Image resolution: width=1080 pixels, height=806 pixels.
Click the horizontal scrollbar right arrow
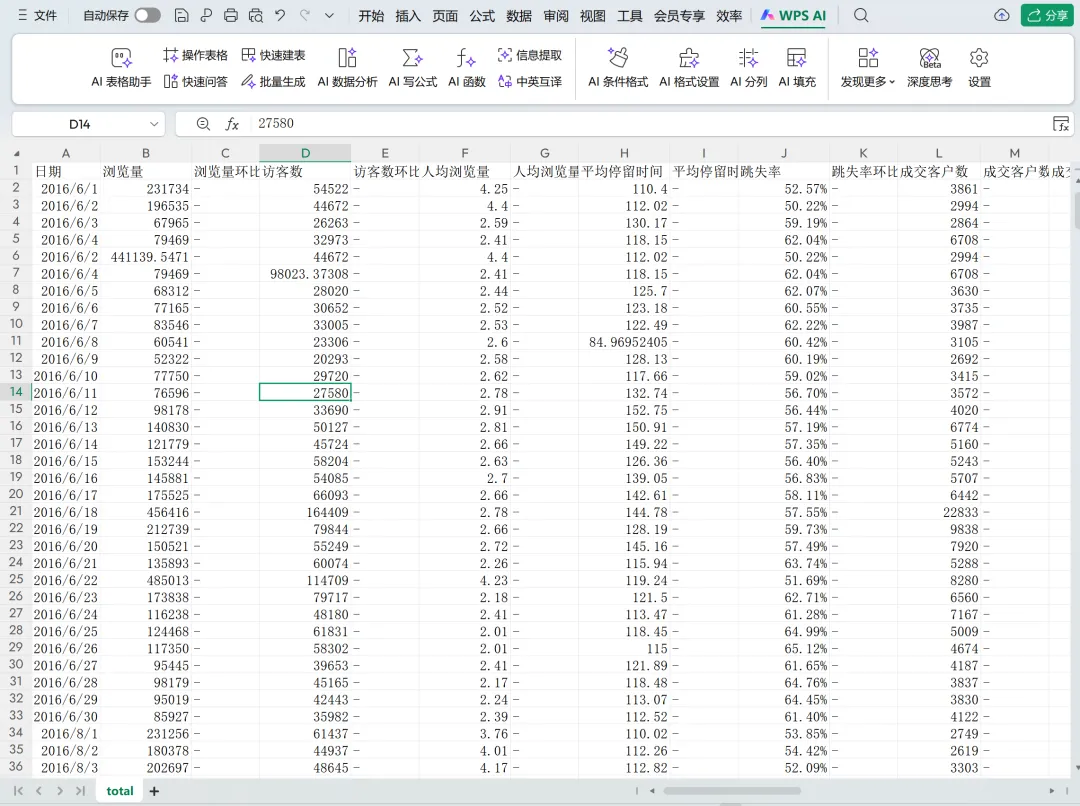tap(1052, 791)
